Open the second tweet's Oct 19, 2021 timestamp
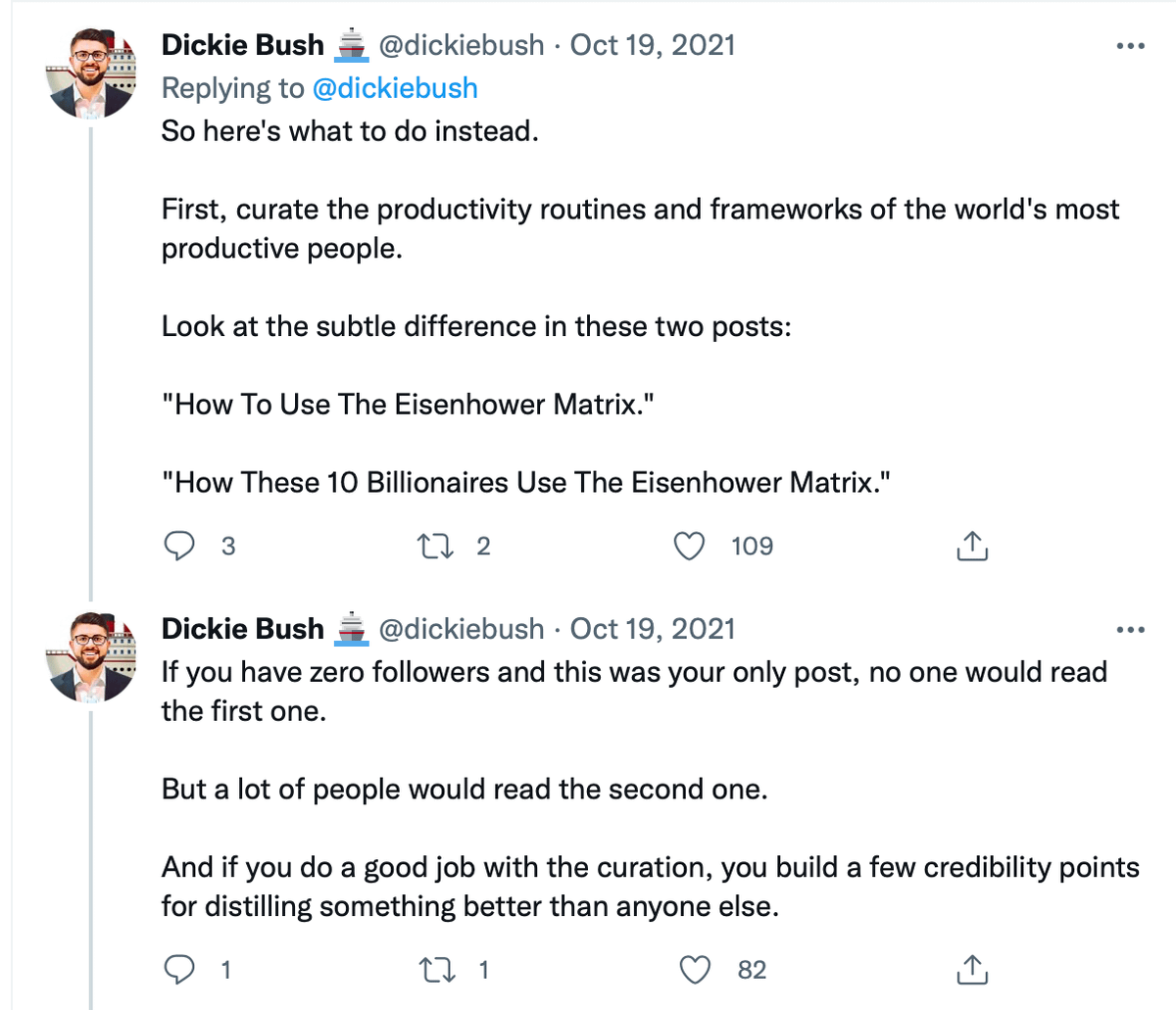1176x1010 pixels. (x=653, y=629)
